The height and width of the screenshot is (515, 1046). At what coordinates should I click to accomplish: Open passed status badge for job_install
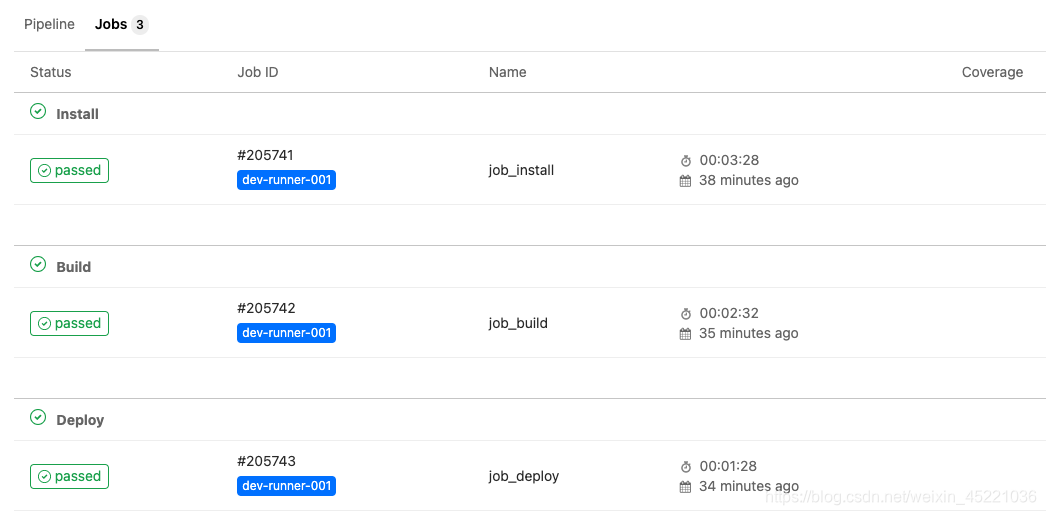69,170
